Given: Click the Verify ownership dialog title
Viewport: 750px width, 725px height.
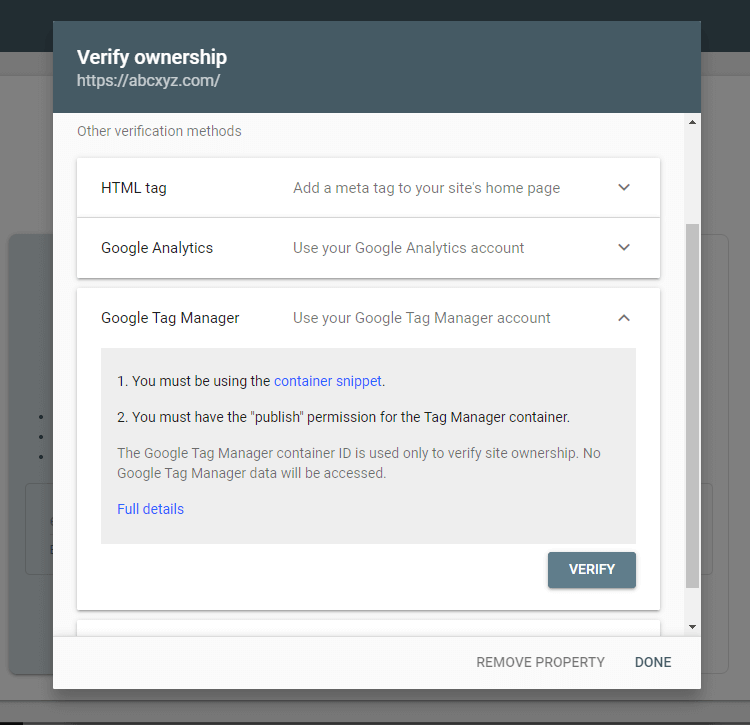Looking at the screenshot, I should [152, 57].
